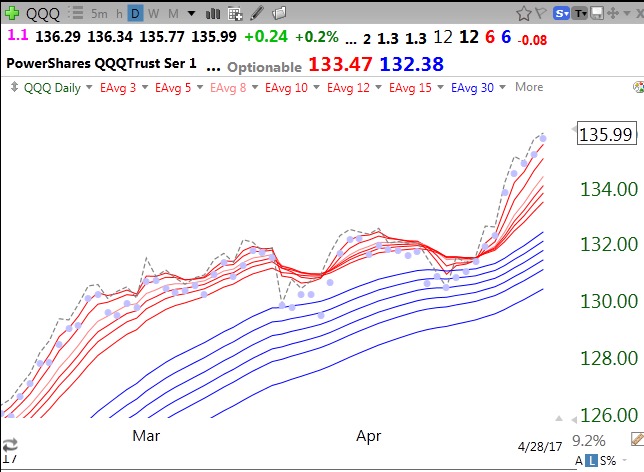Click the QQQ ticker symbol field
Image resolution: width=644 pixels, height=472 pixels.
(x=43, y=14)
